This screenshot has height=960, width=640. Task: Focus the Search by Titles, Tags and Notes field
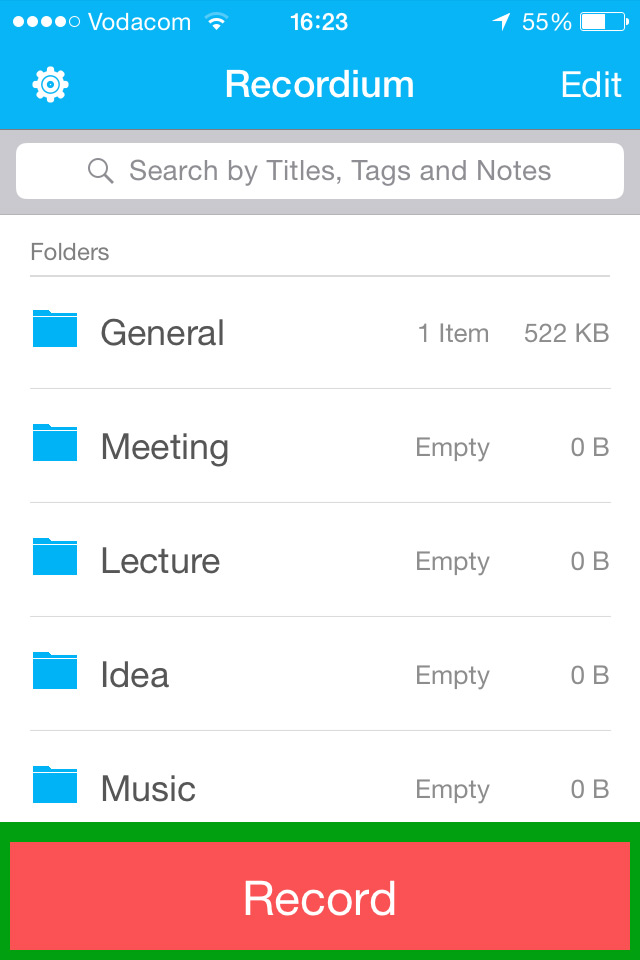pyautogui.click(x=320, y=171)
